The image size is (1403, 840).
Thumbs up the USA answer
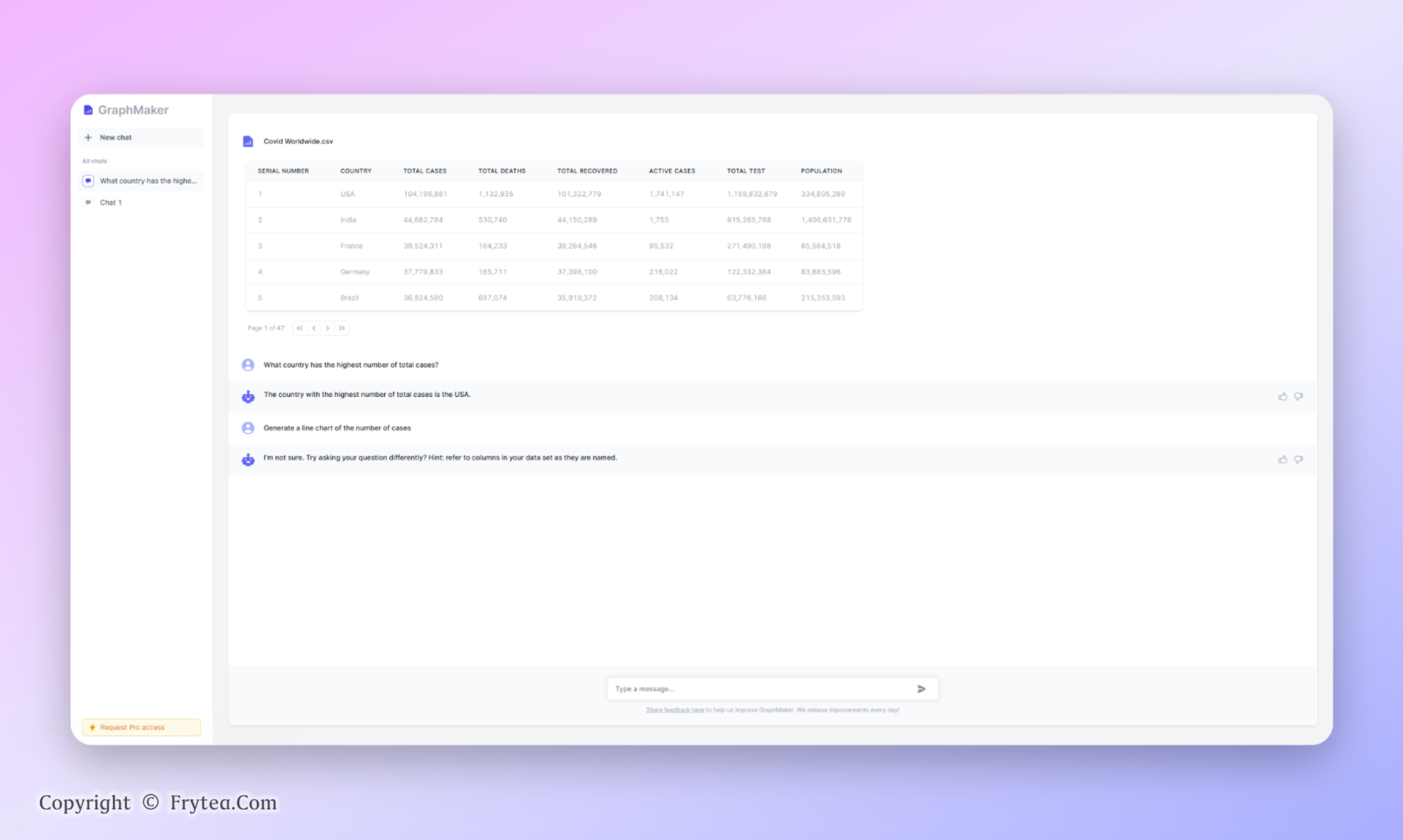point(1282,396)
